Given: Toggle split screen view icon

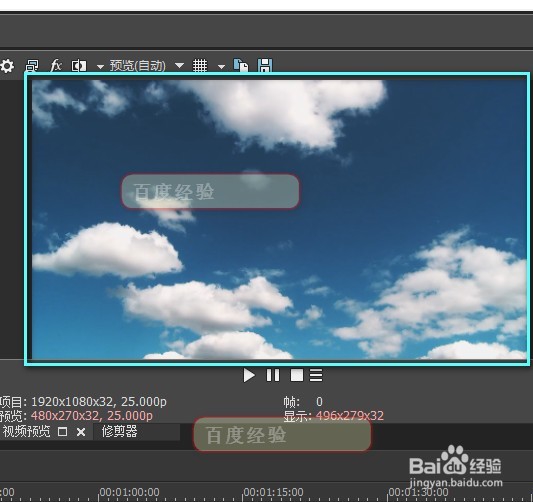Looking at the screenshot, I should tap(79, 66).
